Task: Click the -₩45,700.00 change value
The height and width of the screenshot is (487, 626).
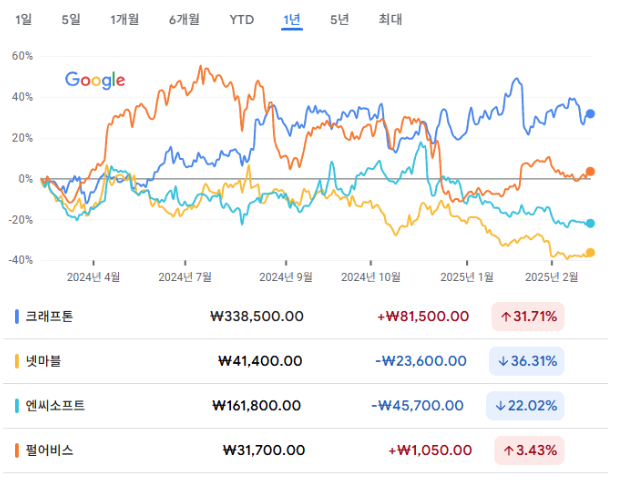Action: (418, 406)
